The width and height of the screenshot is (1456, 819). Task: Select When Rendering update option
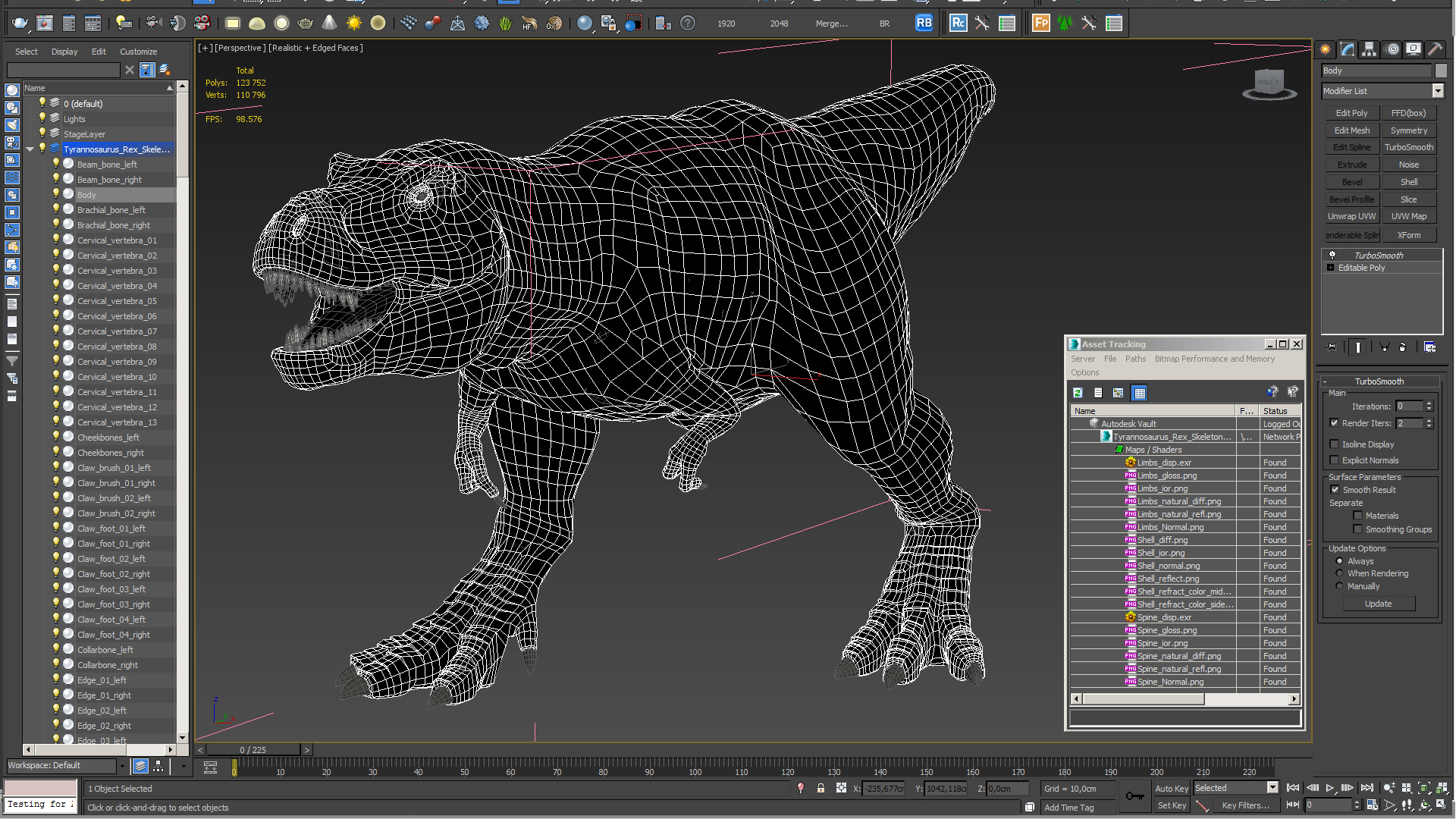pos(1339,573)
